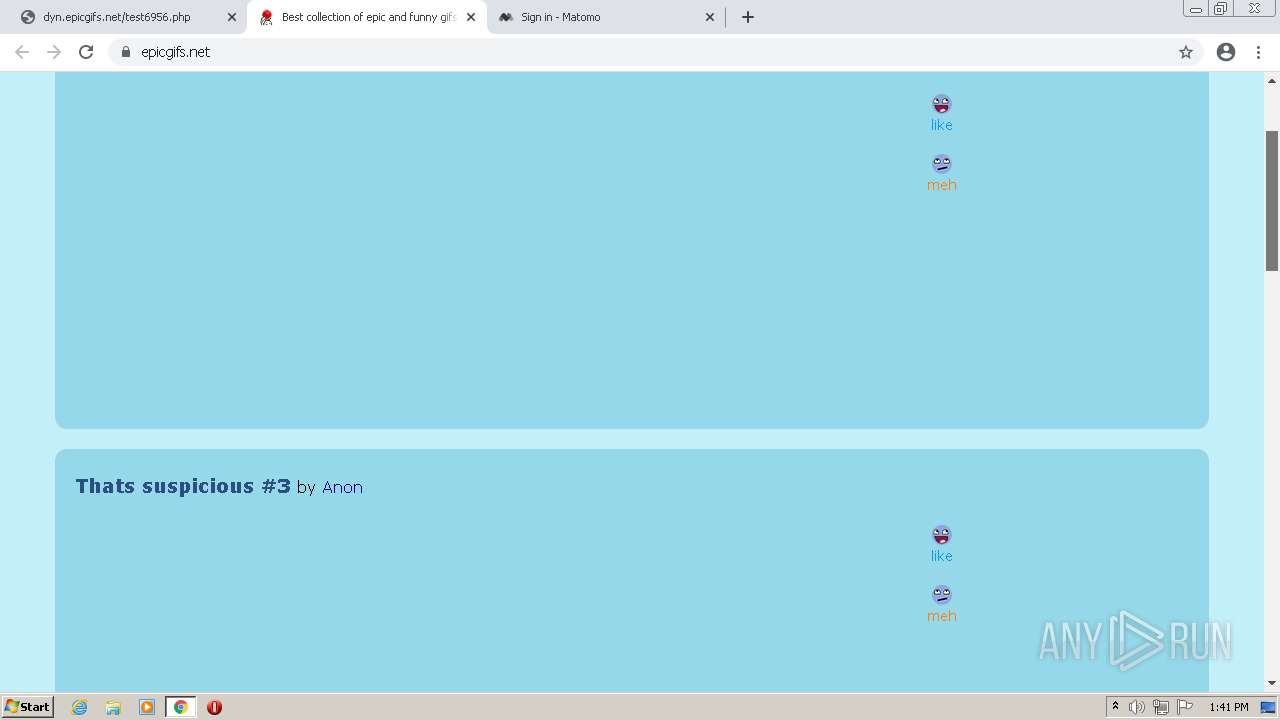Open Windows Explorer folder from the taskbar
Screen dimensions: 1280x720
pos(113,707)
